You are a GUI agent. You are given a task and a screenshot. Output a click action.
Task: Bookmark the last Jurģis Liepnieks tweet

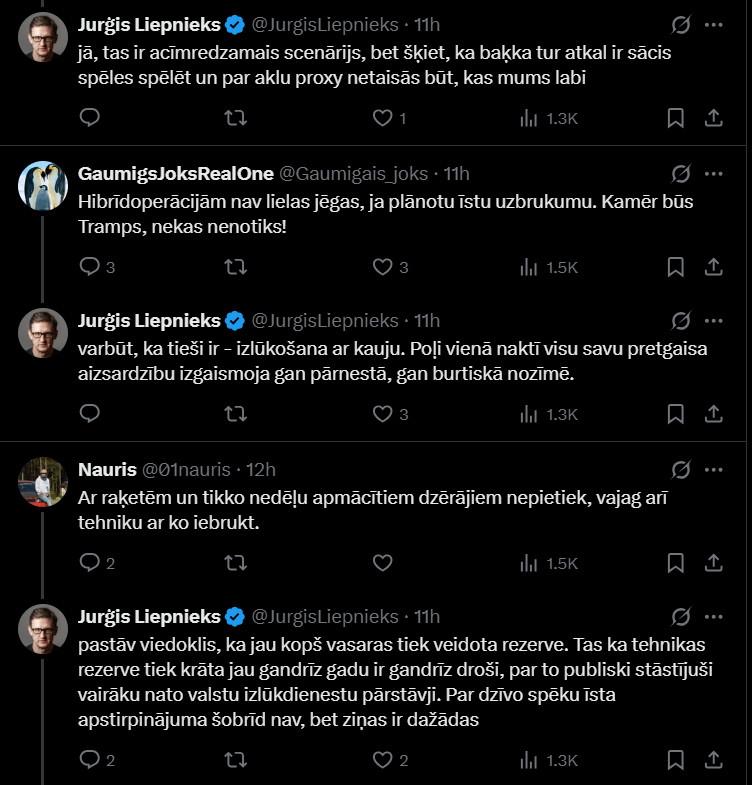(x=676, y=760)
